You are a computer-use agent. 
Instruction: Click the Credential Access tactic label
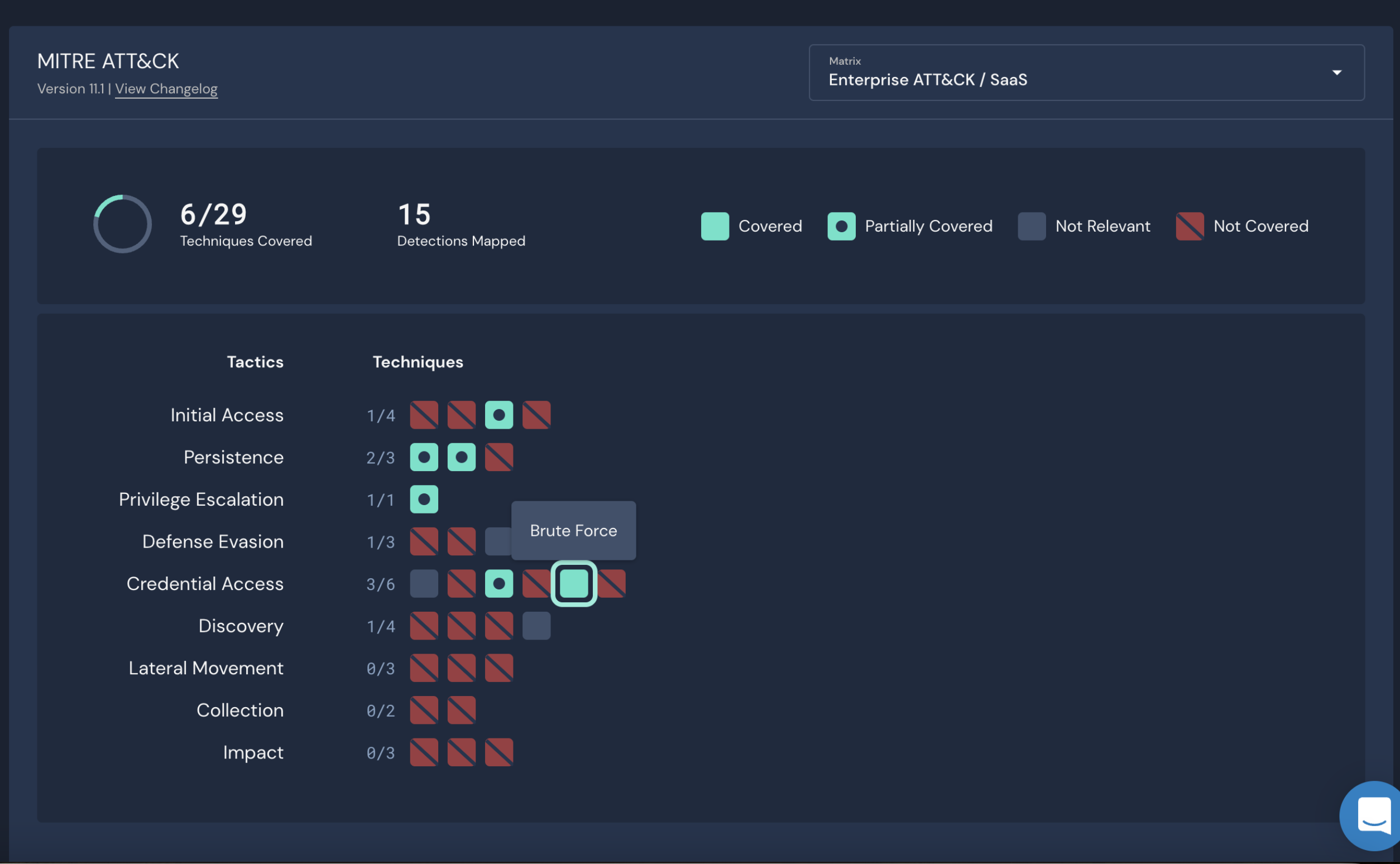[204, 583]
